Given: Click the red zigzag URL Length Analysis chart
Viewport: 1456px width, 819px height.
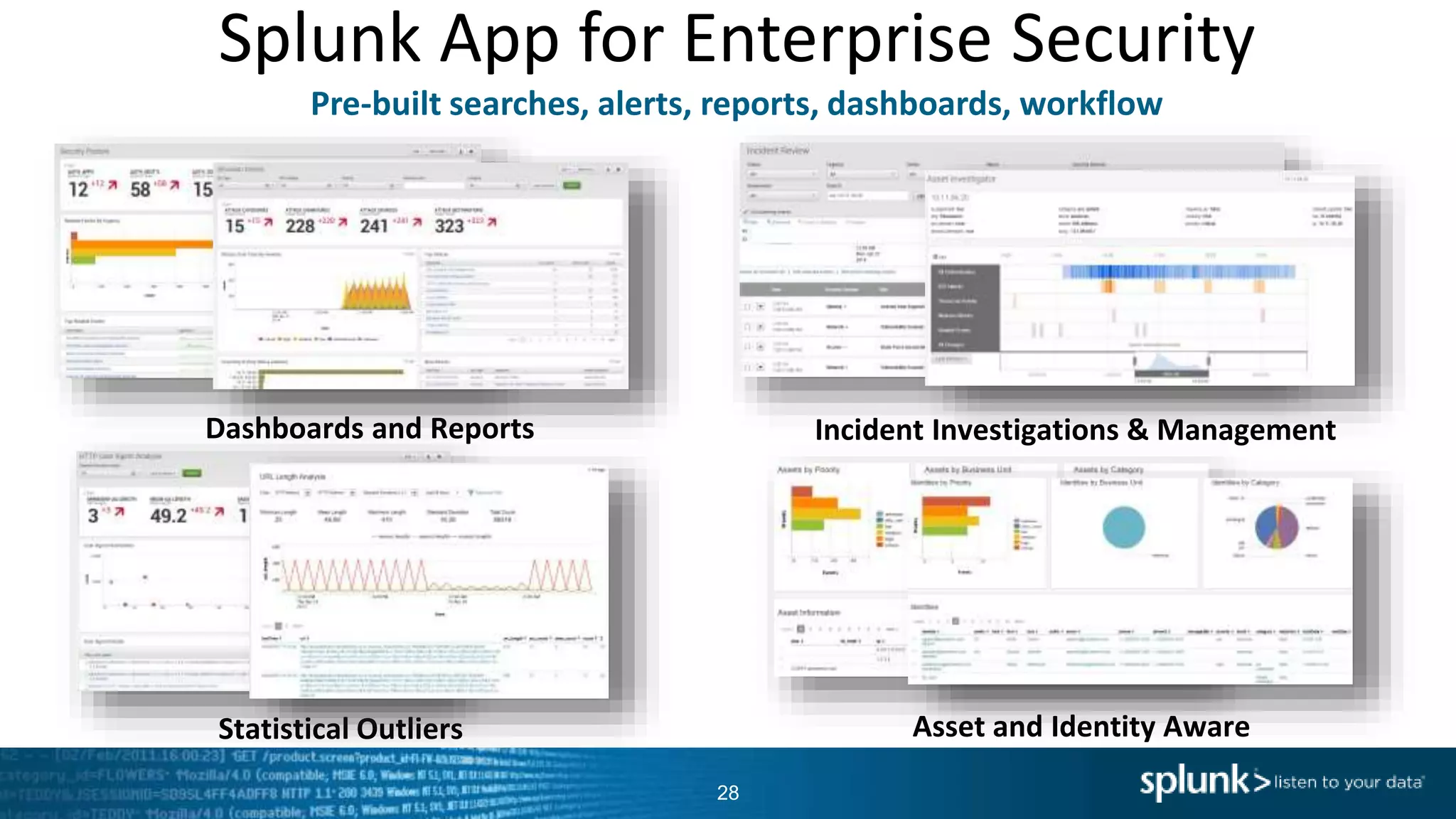Looking at the screenshot, I should coord(437,575).
